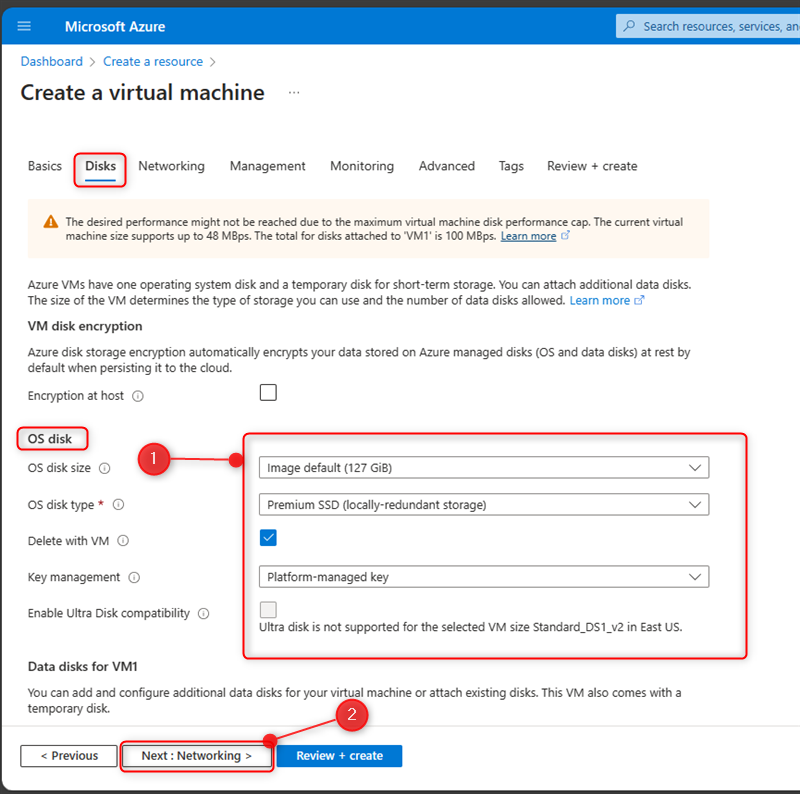This screenshot has height=794, width=800.
Task: Enable the Encryption at host checkbox
Action: [268, 393]
